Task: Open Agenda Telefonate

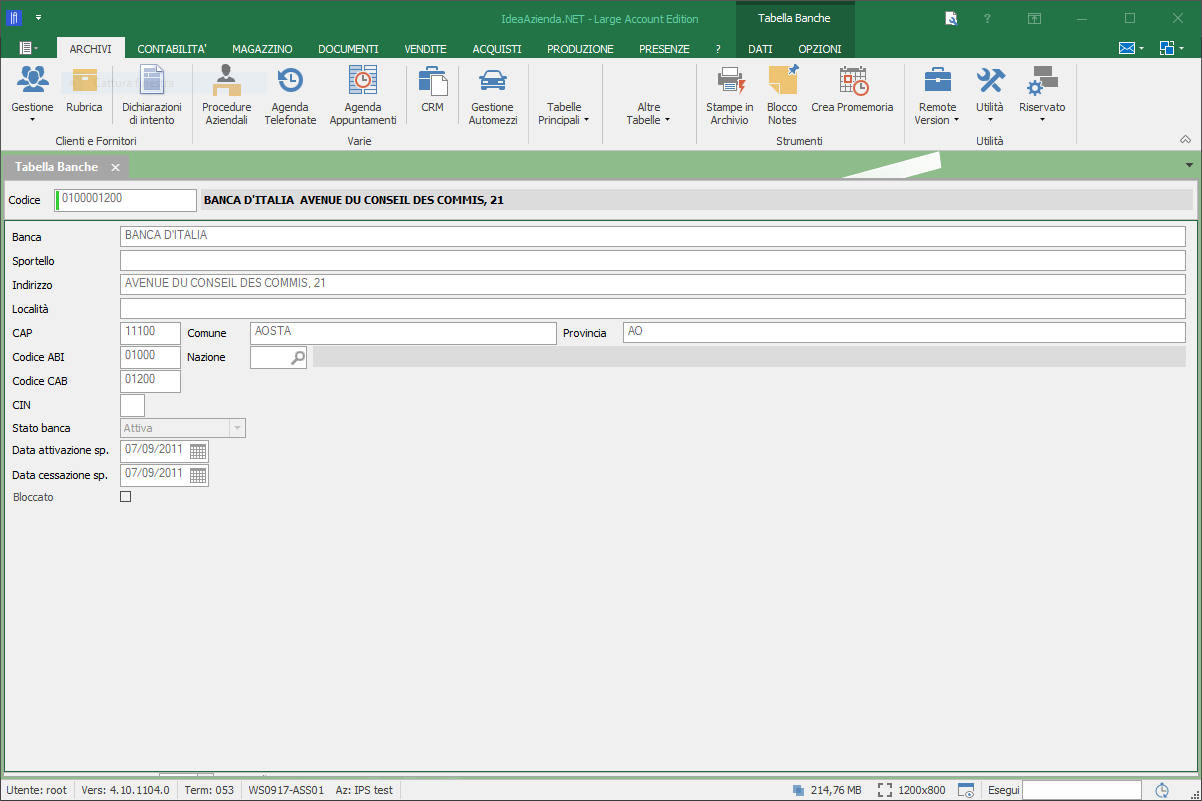Action: tap(290, 95)
